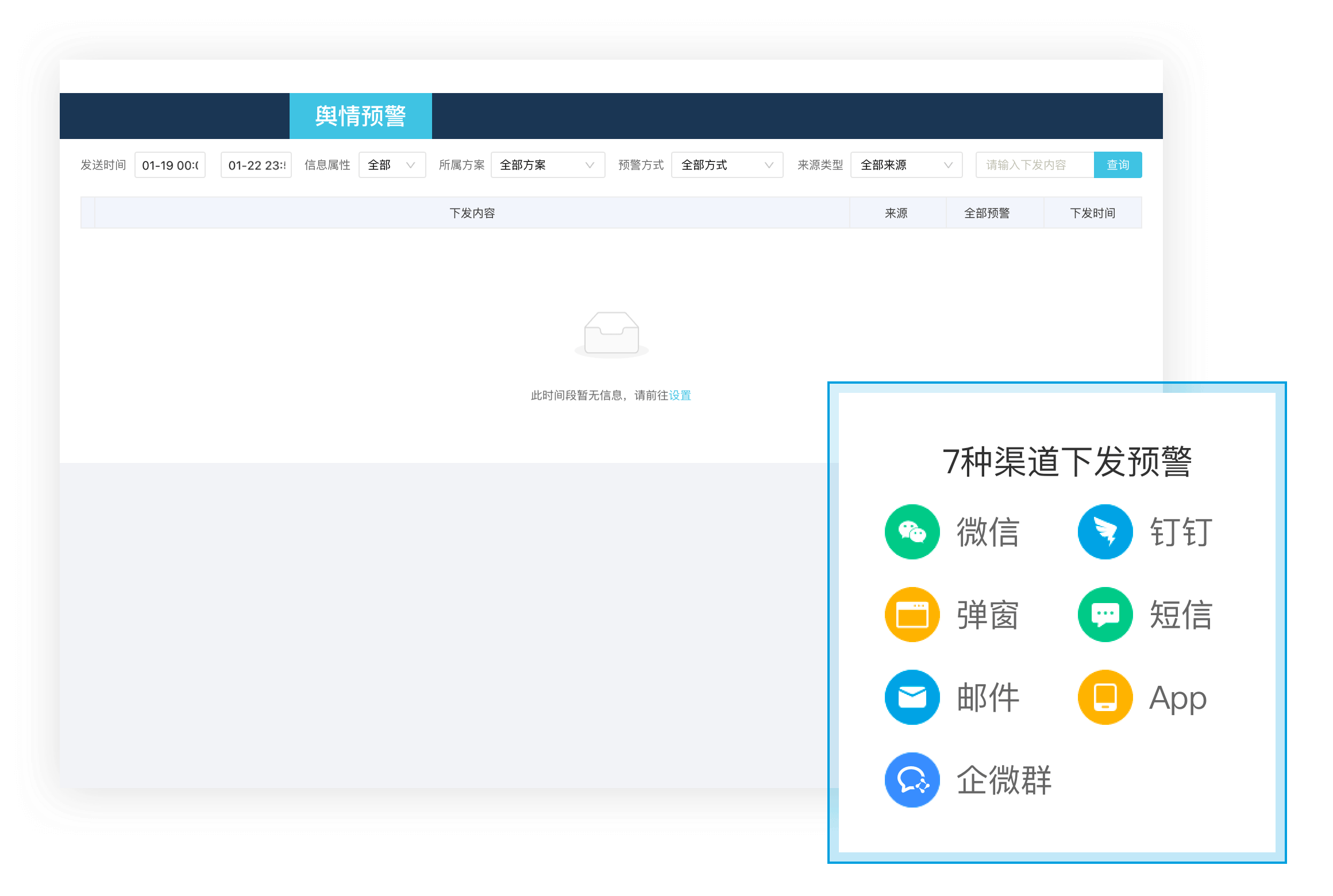Click the 7种渠道下发预警 heading
Viewport: 1333px width, 896px height.
point(1067,461)
